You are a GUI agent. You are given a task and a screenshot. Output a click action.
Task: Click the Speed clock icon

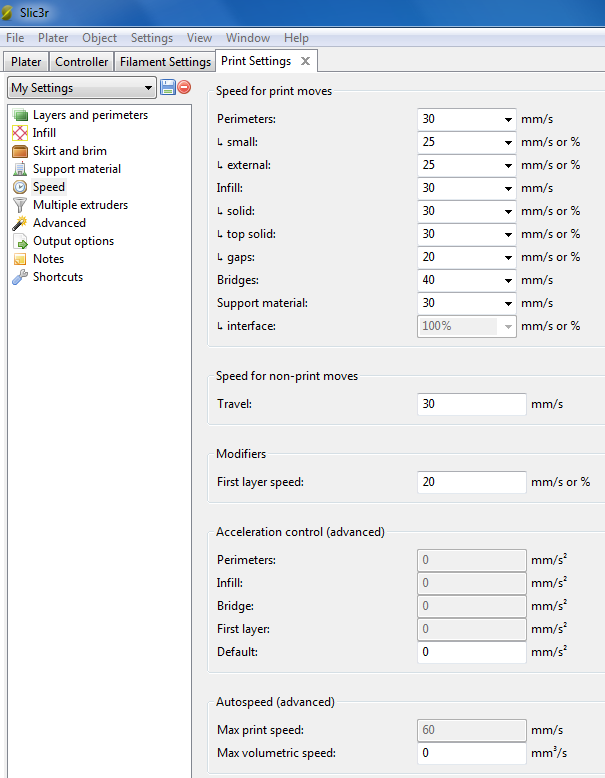point(20,187)
